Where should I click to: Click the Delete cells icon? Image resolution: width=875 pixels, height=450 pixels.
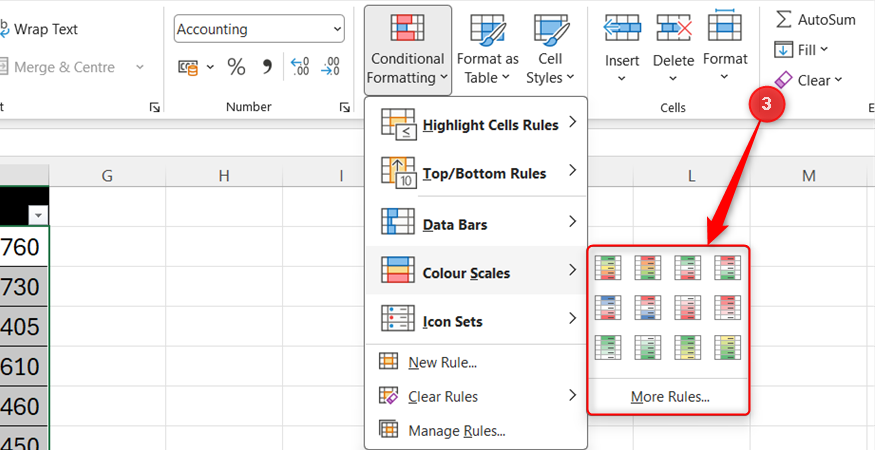coord(674,27)
